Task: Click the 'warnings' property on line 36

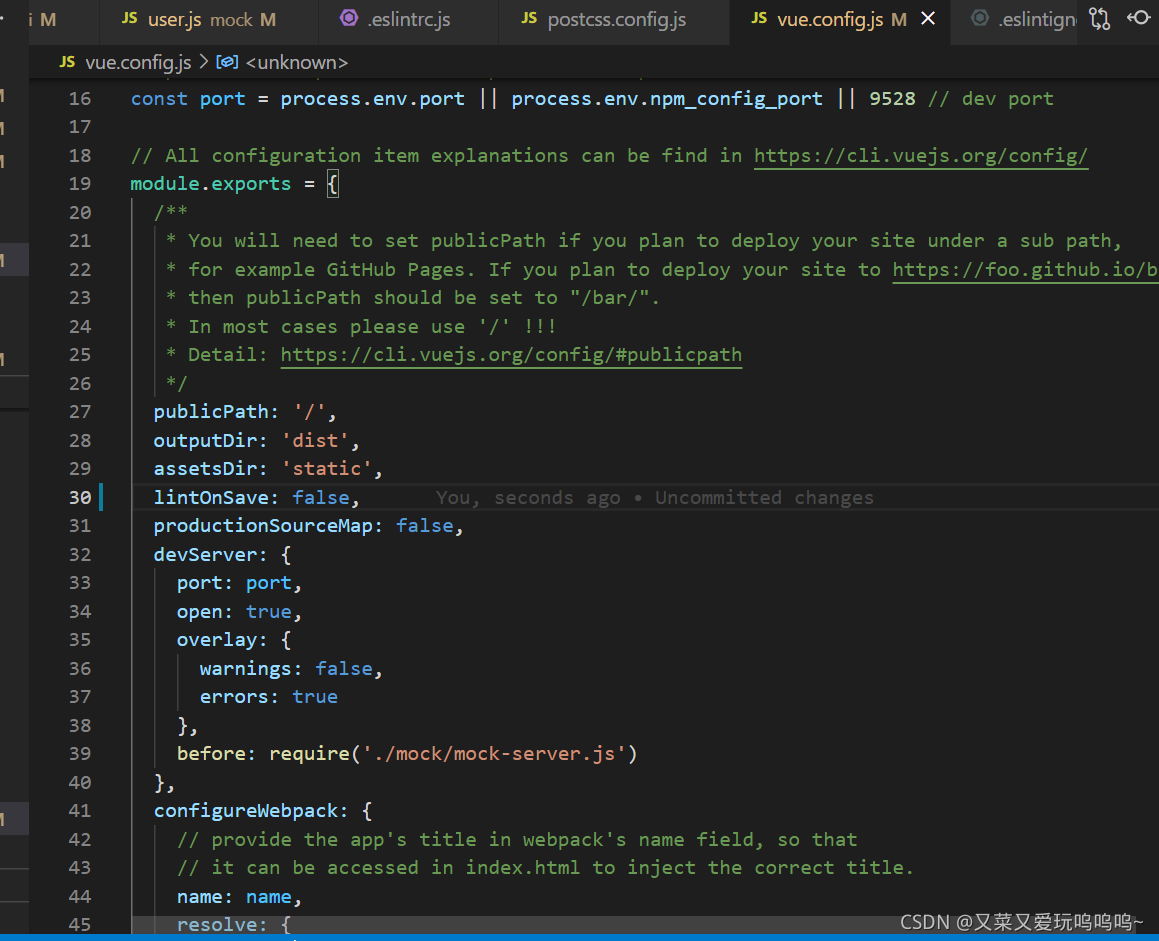Action: pos(245,669)
